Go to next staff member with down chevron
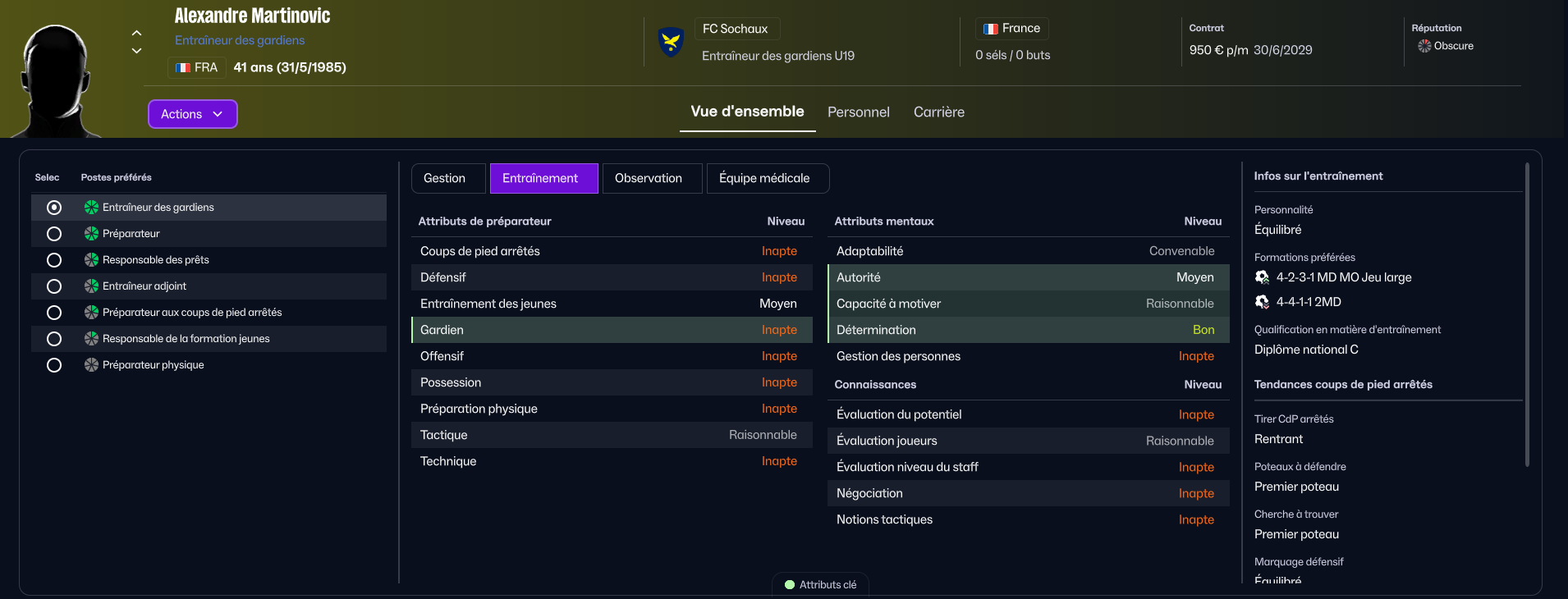Image resolution: width=1568 pixels, height=599 pixels. pyautogui.click(x=137, y=51)
